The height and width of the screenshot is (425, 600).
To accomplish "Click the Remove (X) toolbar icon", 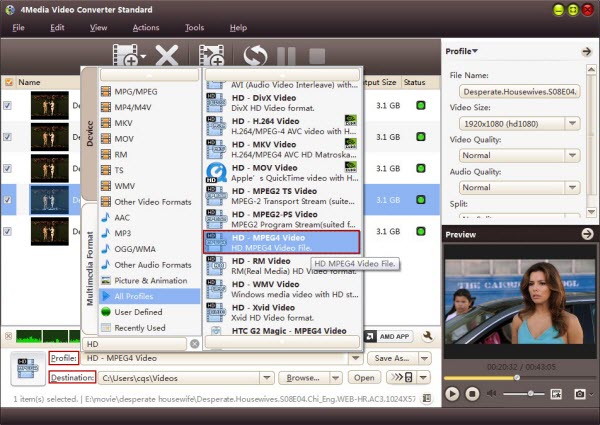I will tap(167, 56).
